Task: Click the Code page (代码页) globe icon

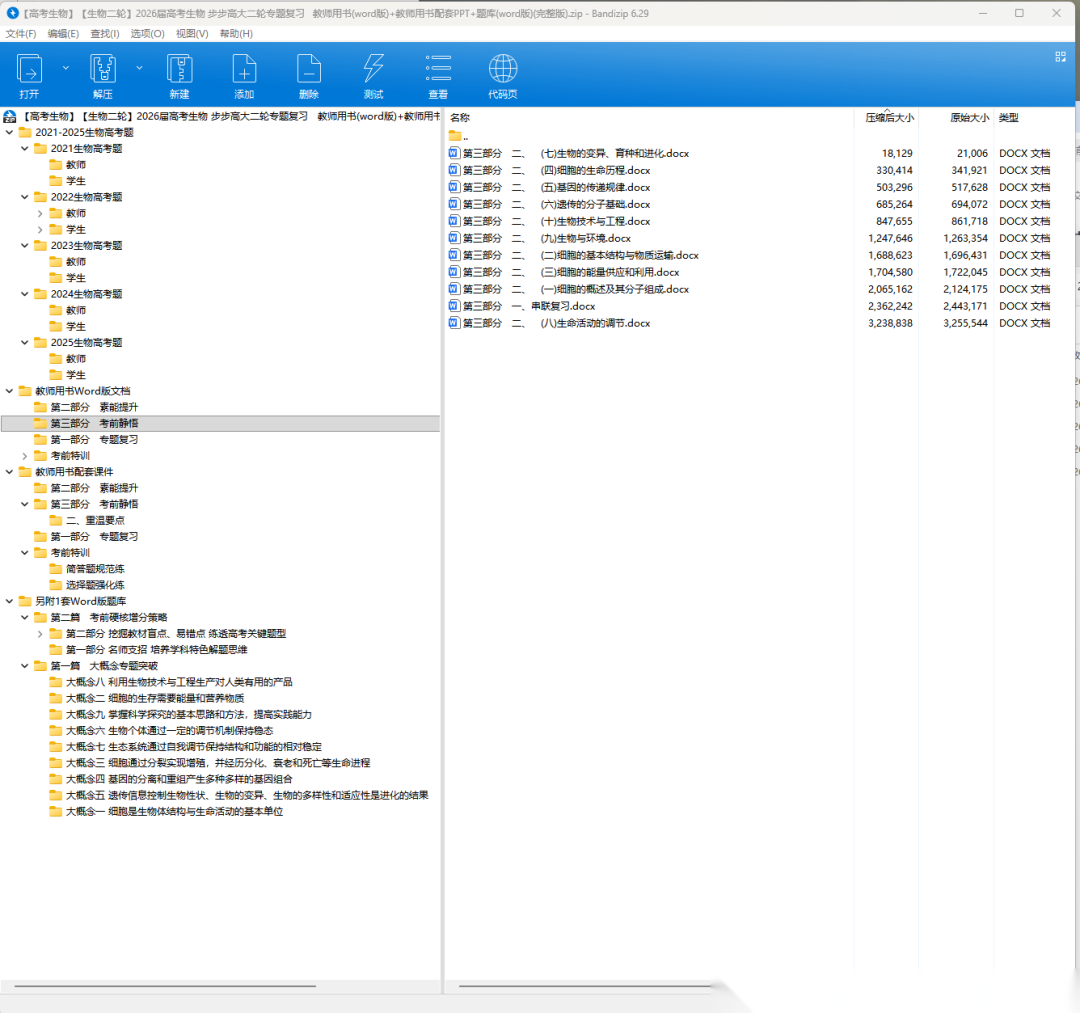Action: (x=503, y=69)
